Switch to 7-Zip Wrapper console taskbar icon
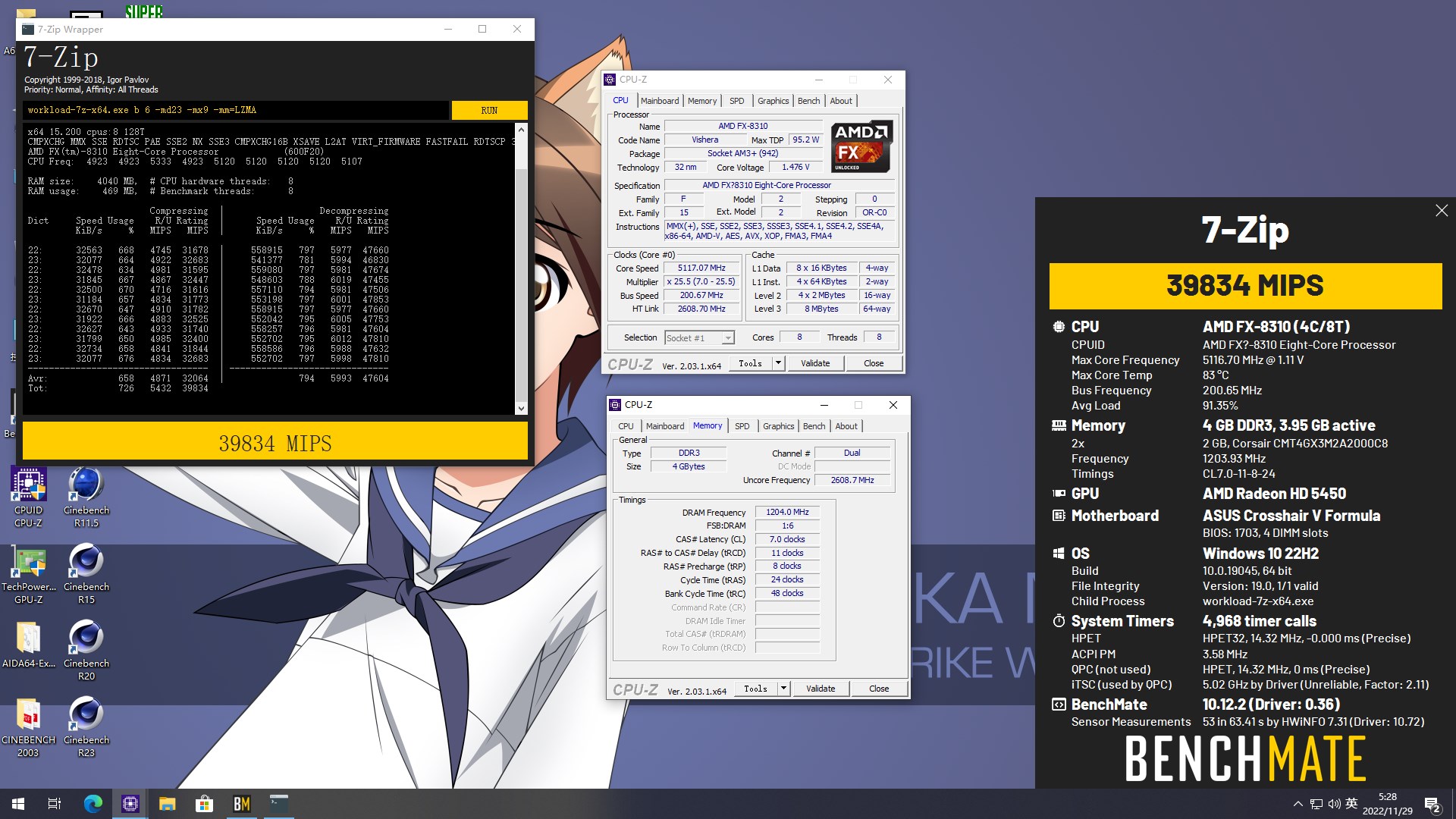This screenshot has width=1456, height=819. pos(279,804)
